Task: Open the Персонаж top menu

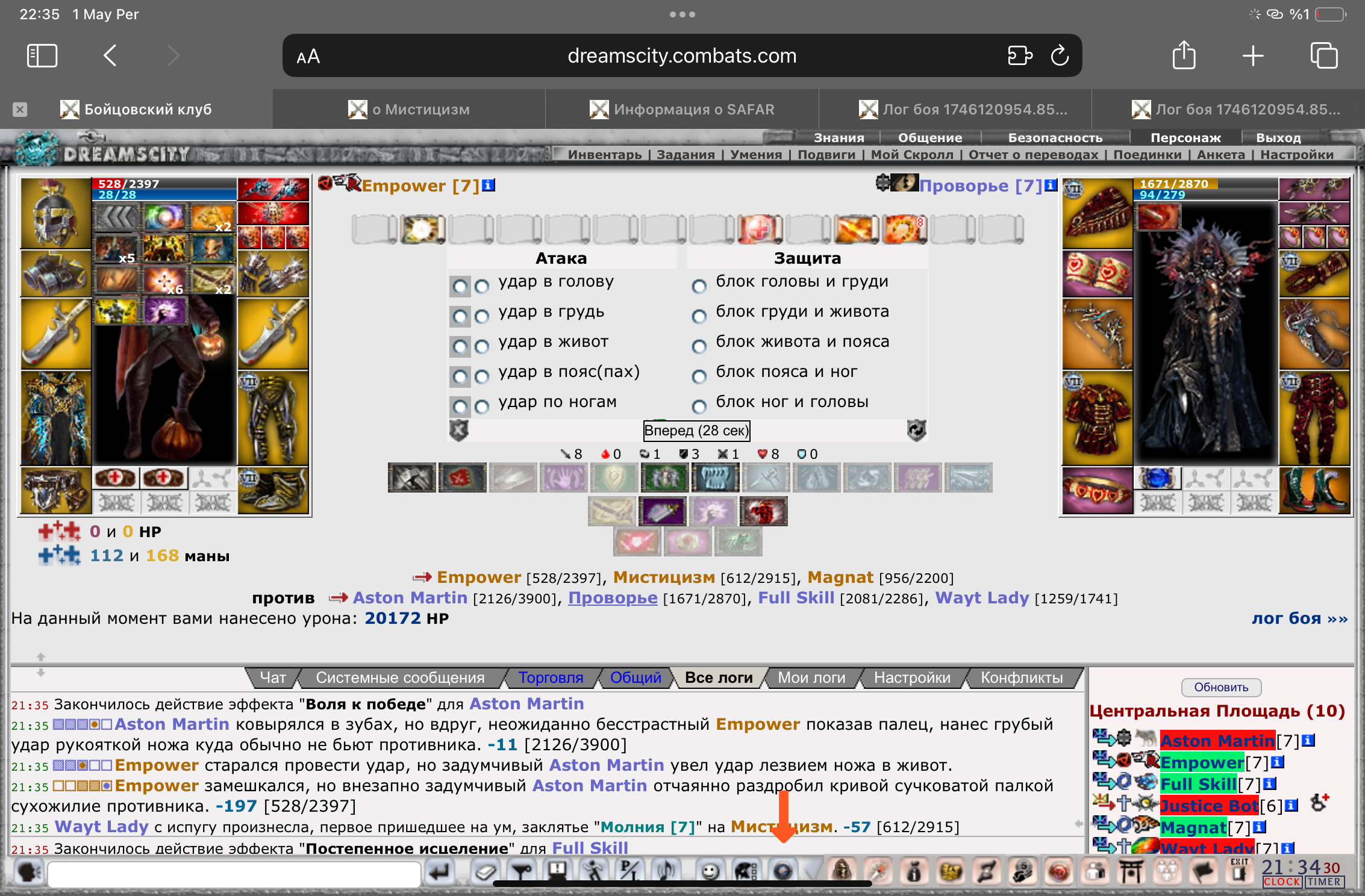Action: click(1185, 138)
